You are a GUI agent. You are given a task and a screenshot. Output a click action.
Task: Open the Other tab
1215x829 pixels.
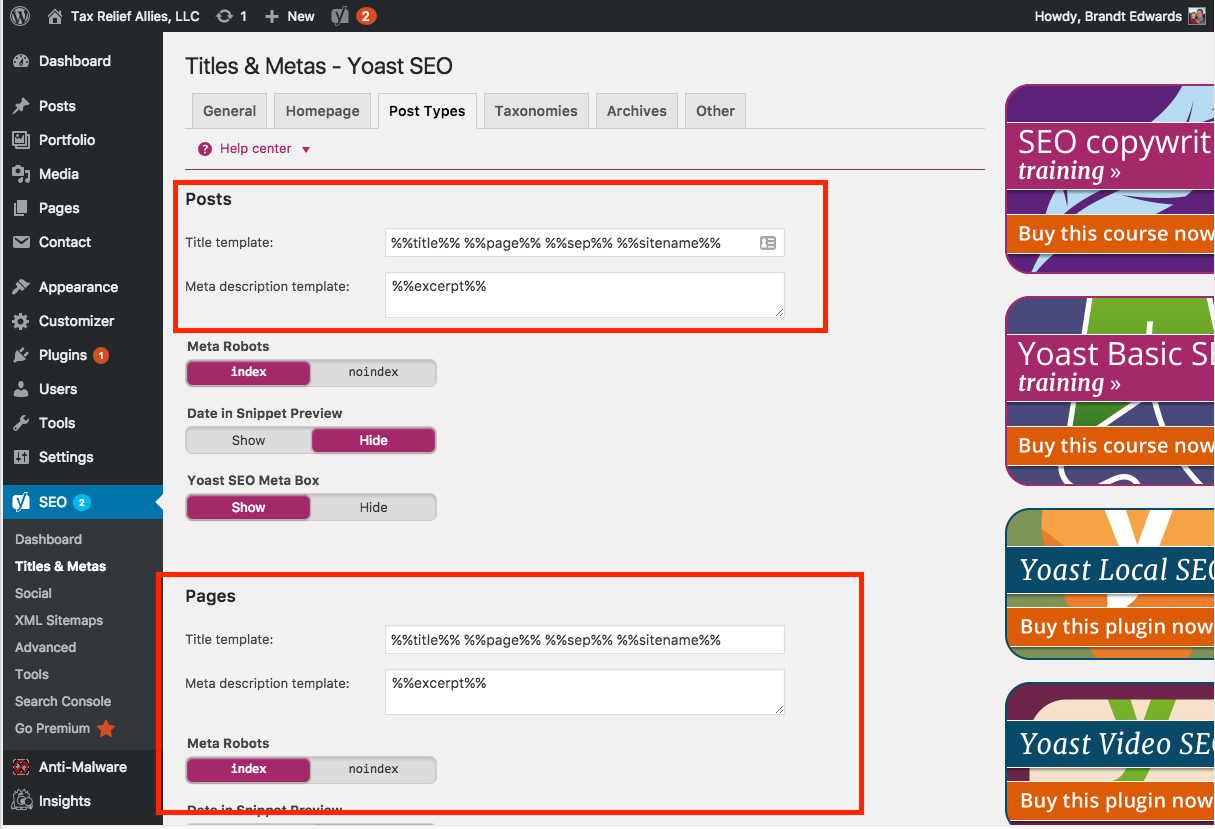tap(715, 111)
